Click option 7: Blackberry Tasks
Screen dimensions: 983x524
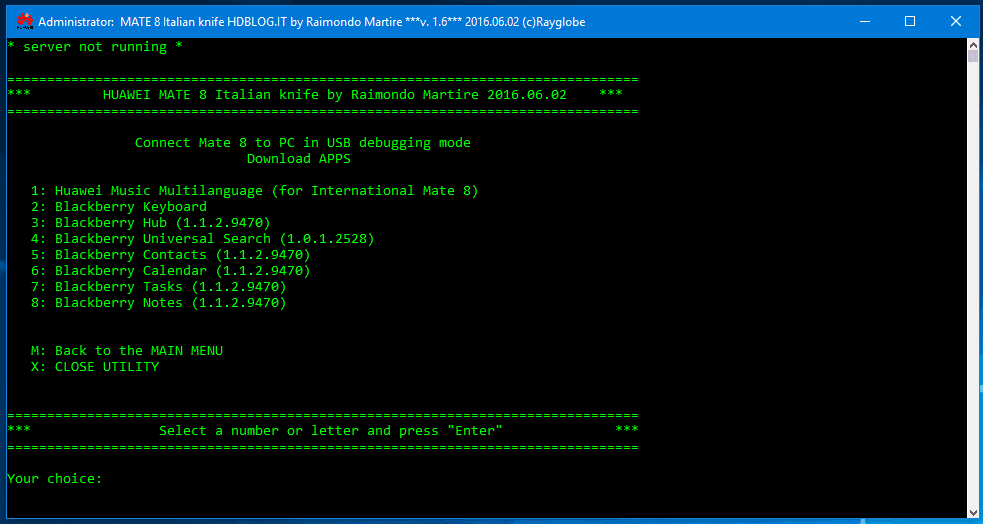click(x=159, y=287)
